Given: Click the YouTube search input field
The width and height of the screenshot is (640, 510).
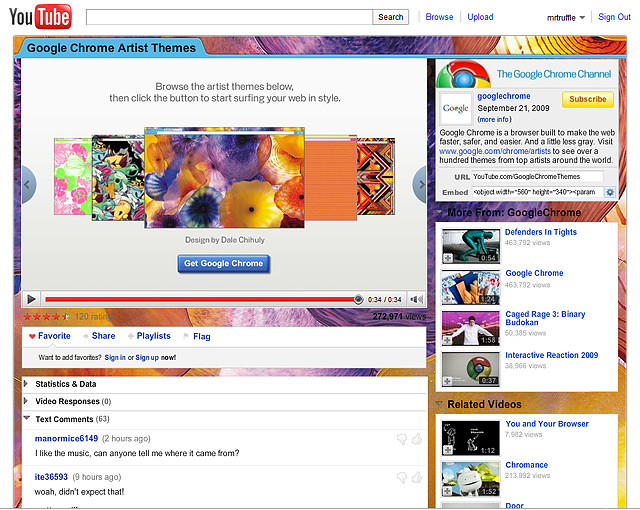Looking at the screenshot, I should [x=229, y=17].
